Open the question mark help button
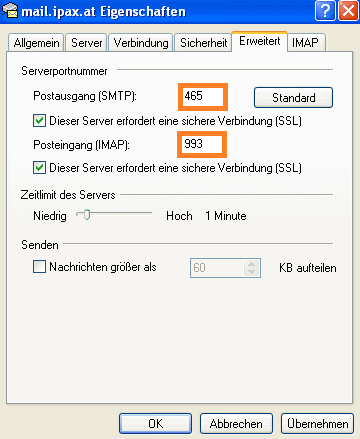The image size is (360, 439). point(325,11)
